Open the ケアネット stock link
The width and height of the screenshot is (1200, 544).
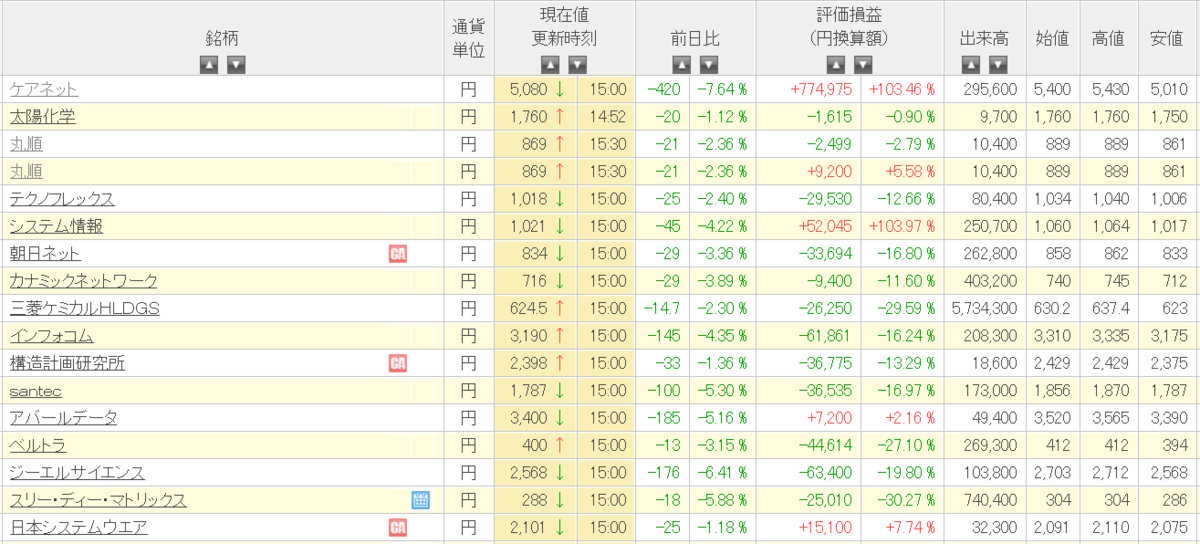[x=44, y=89]
